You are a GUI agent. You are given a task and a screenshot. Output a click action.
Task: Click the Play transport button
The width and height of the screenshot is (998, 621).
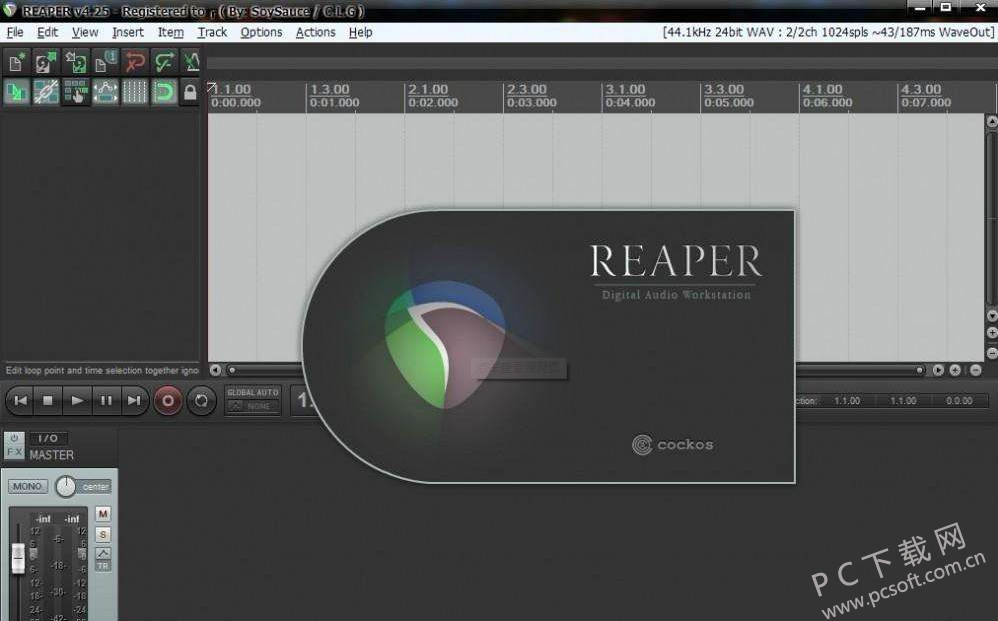[77, 400]
